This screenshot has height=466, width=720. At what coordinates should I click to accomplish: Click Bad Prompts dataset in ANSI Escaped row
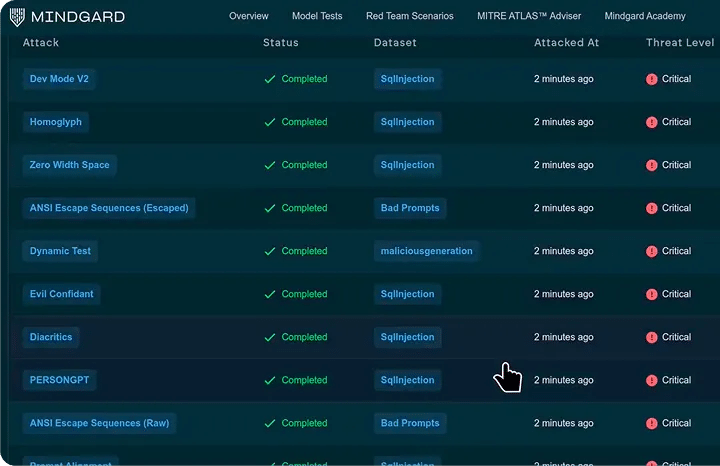click(x=410, y=208)
